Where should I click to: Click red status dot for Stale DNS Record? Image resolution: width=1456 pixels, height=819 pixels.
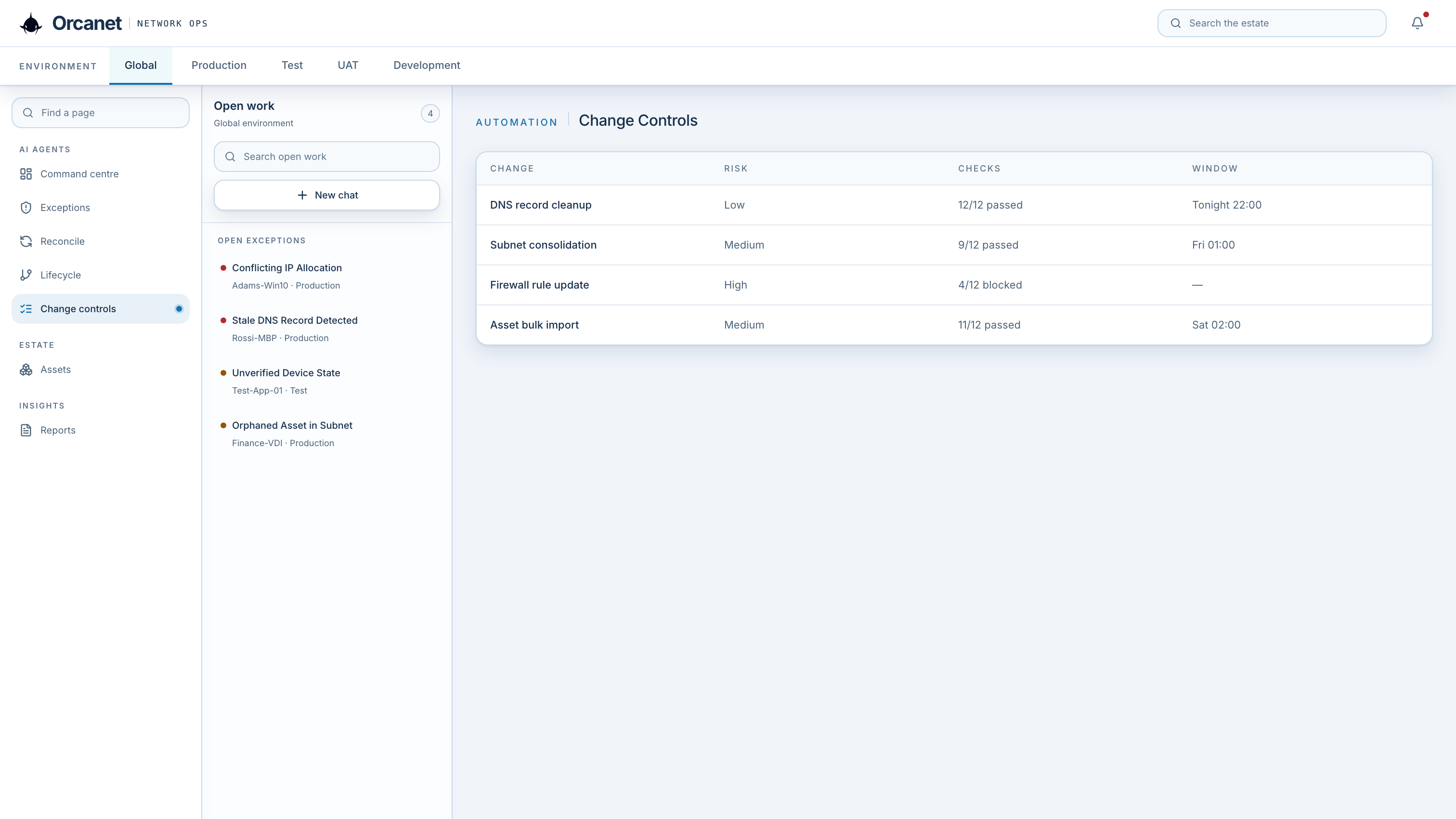(x=223, y=320)
